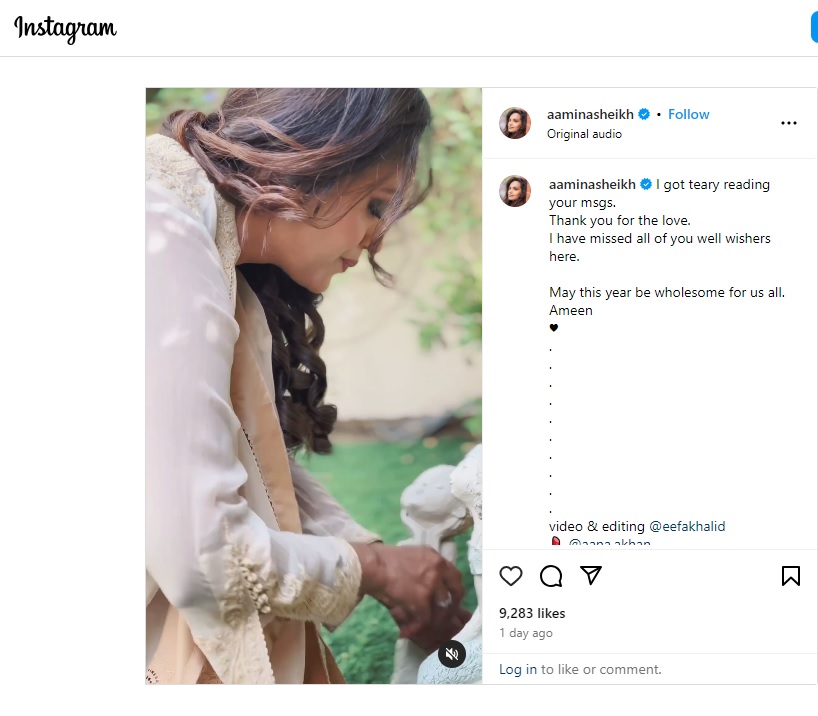818x716 pixels.
Task: Click aaminasheikh username in the caption
Action: coord(592,184)
